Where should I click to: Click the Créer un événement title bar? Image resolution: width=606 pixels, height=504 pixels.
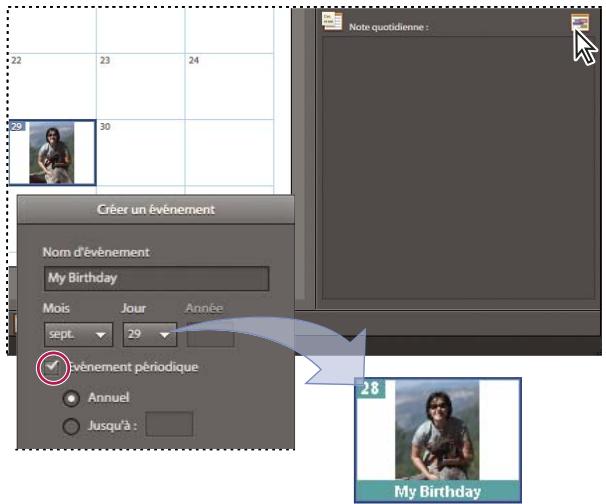tap(156, 209)
